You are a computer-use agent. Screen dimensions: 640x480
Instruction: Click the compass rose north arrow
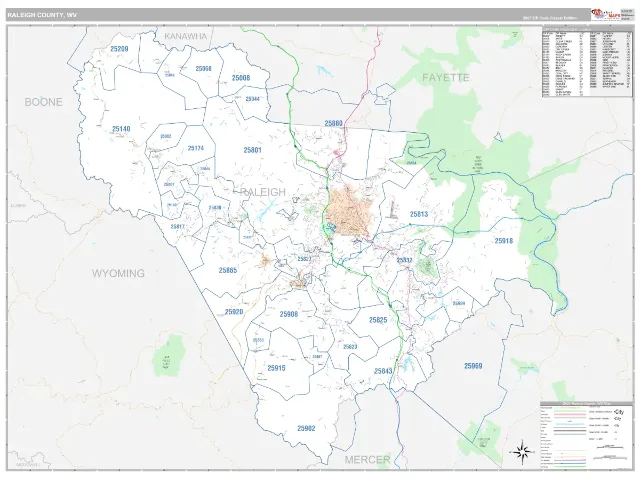(x=522, y=451)
